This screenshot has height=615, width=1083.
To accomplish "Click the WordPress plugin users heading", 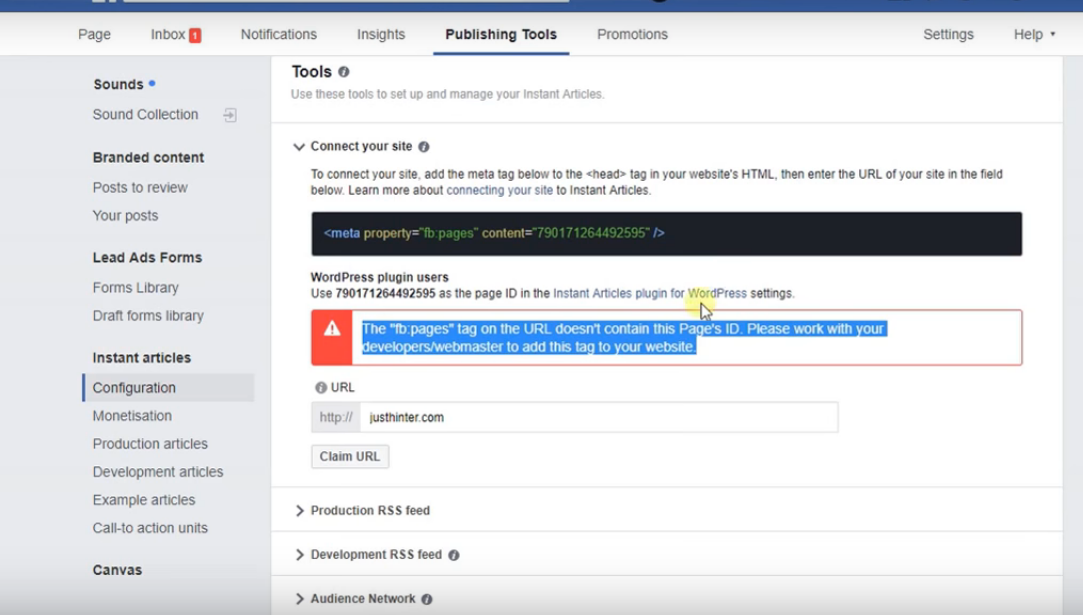I will [x=379, y=277].
